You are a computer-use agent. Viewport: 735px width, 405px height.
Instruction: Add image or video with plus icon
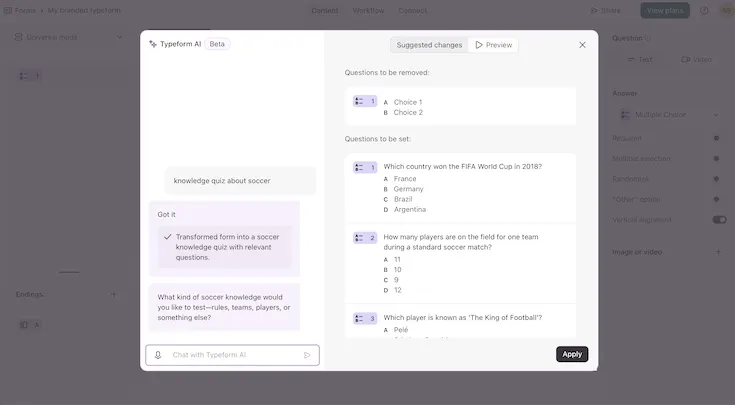(718, 252)
